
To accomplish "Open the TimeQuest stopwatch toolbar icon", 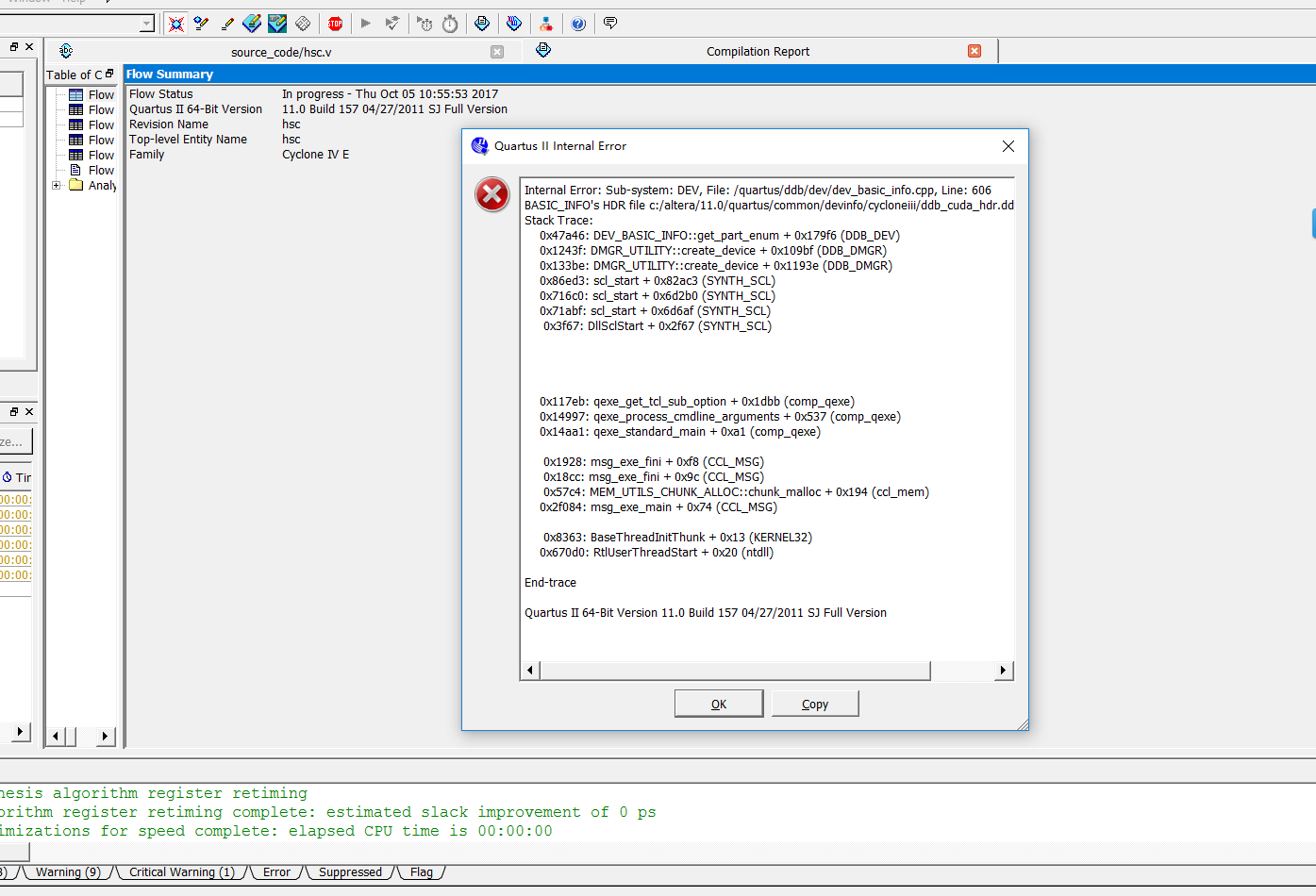I will pos(450,24).
